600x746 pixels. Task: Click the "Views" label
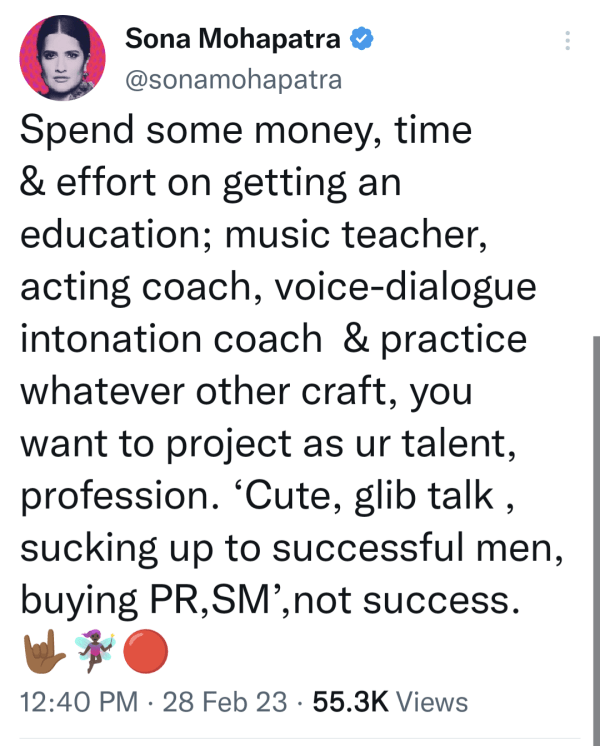[x=432, y=702]
